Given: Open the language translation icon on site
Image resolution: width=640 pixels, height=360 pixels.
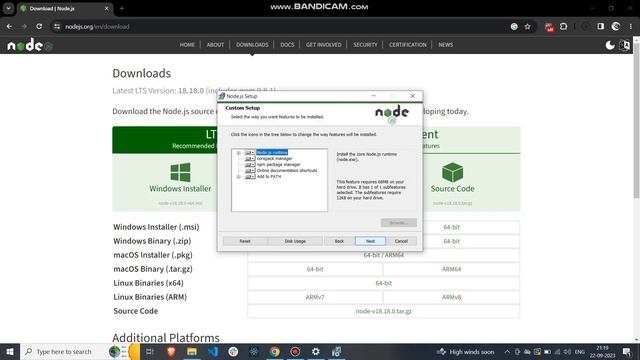Looking at the screenshot, I should point(624,45).
